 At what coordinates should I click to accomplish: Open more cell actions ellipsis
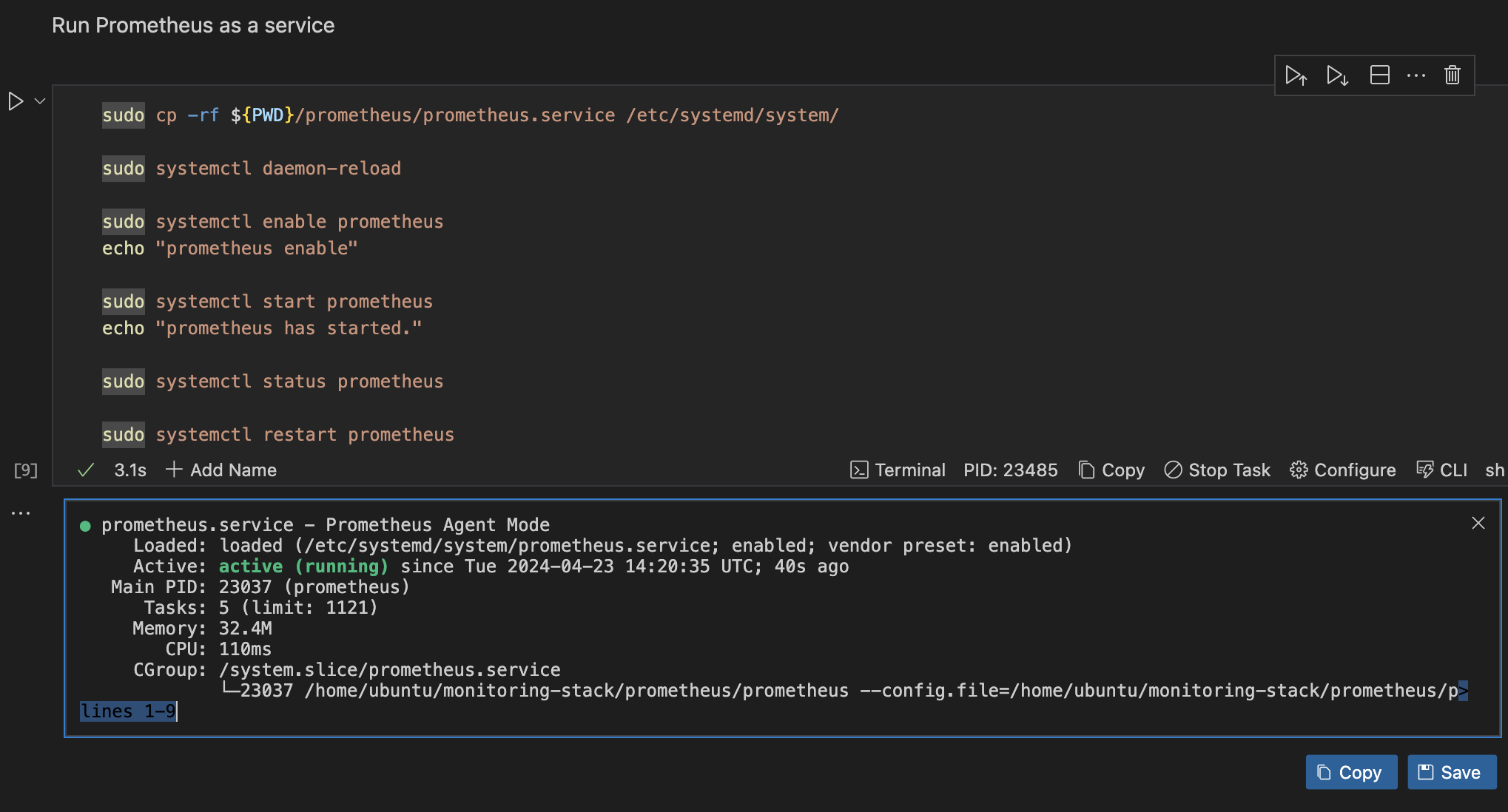pos(1416,75)
